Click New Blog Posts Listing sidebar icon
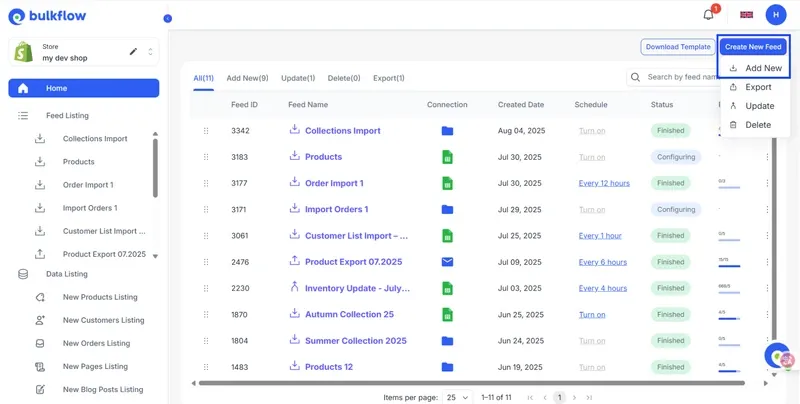This screenshot has width=800, height=404. pos(40,390)
